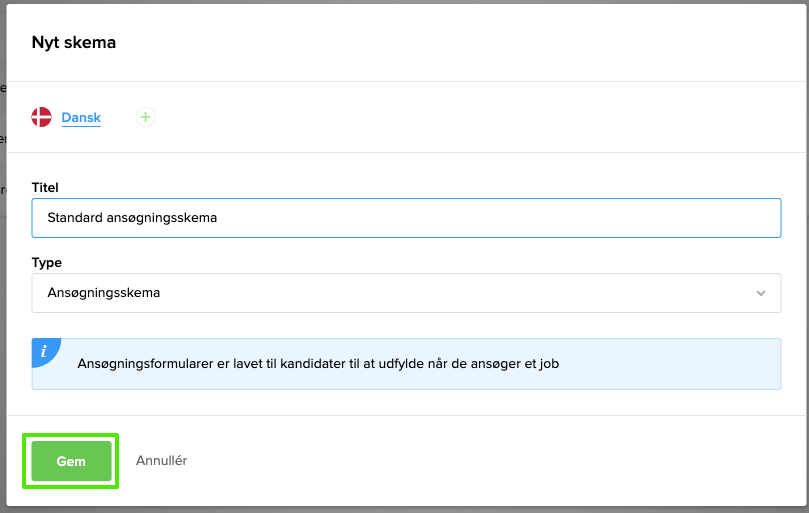Screen dimensions: 809x513
Task: Place cursor in Standard ansøgningsskema text
Action: coord(132,217)
